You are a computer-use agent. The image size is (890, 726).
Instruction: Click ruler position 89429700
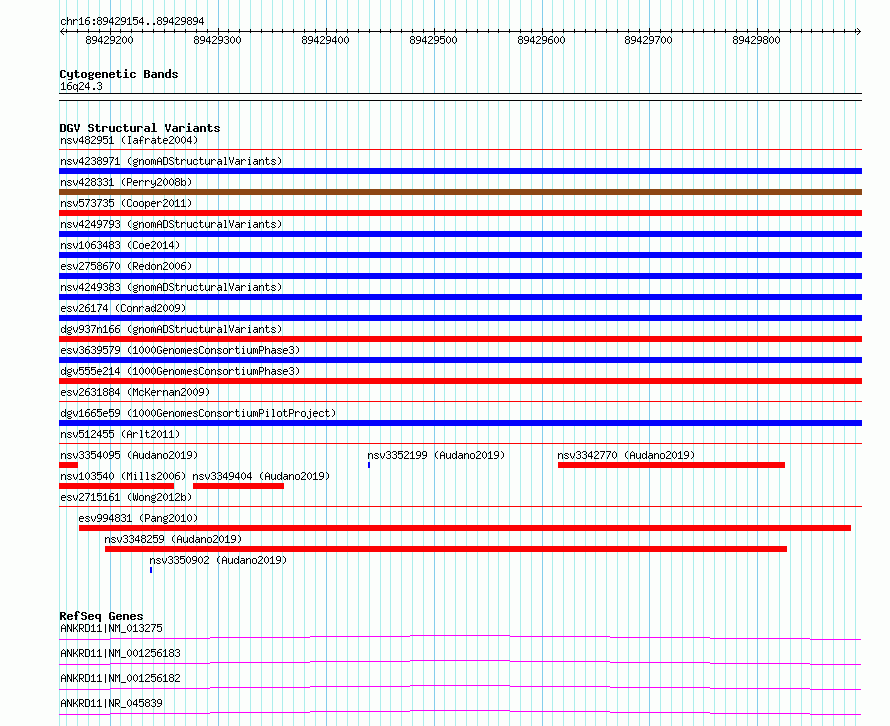pyautogui.click(x=648, y=40)
